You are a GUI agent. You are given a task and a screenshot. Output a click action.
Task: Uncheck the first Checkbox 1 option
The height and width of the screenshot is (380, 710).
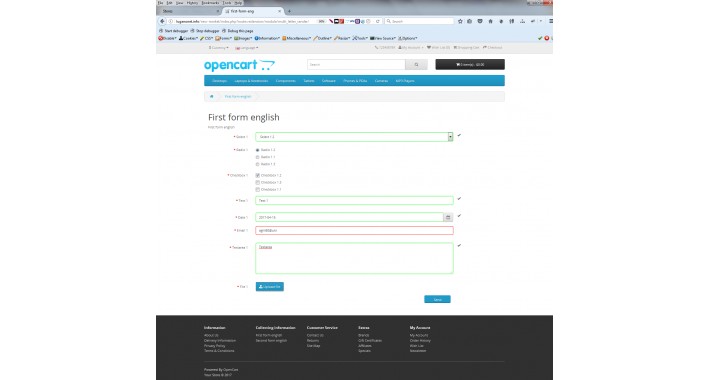pos(258,175)
